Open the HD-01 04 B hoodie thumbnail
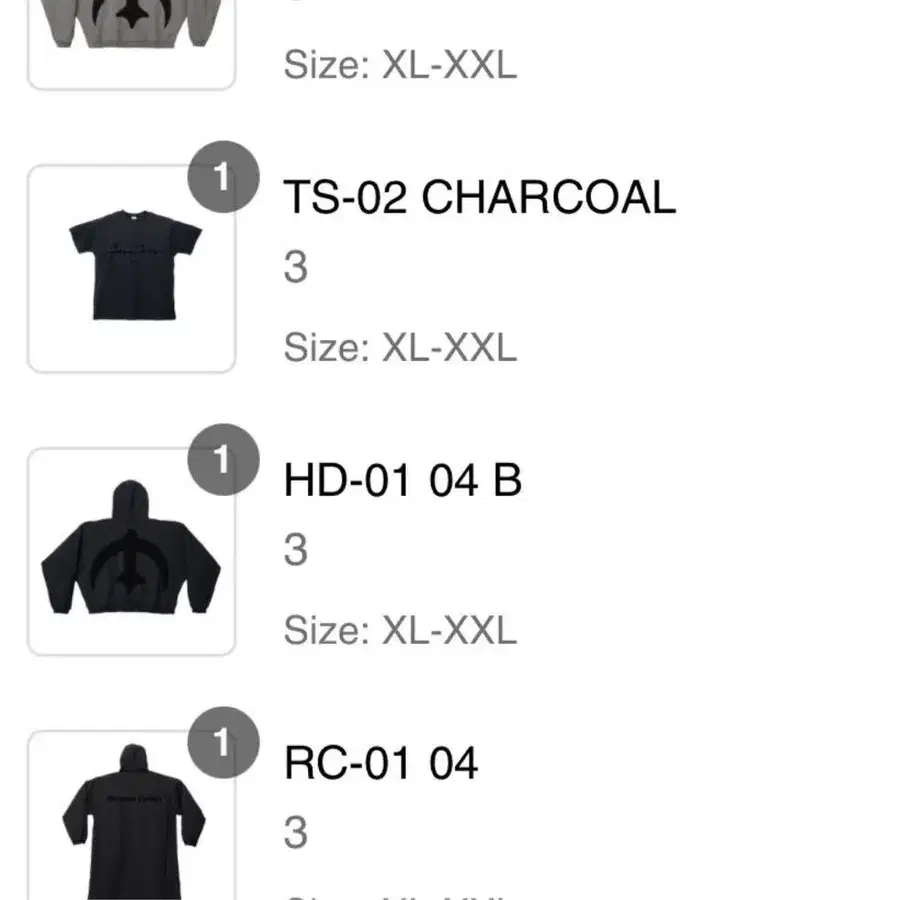The width and height of the screenshot is (900, 900). [131, 552]
